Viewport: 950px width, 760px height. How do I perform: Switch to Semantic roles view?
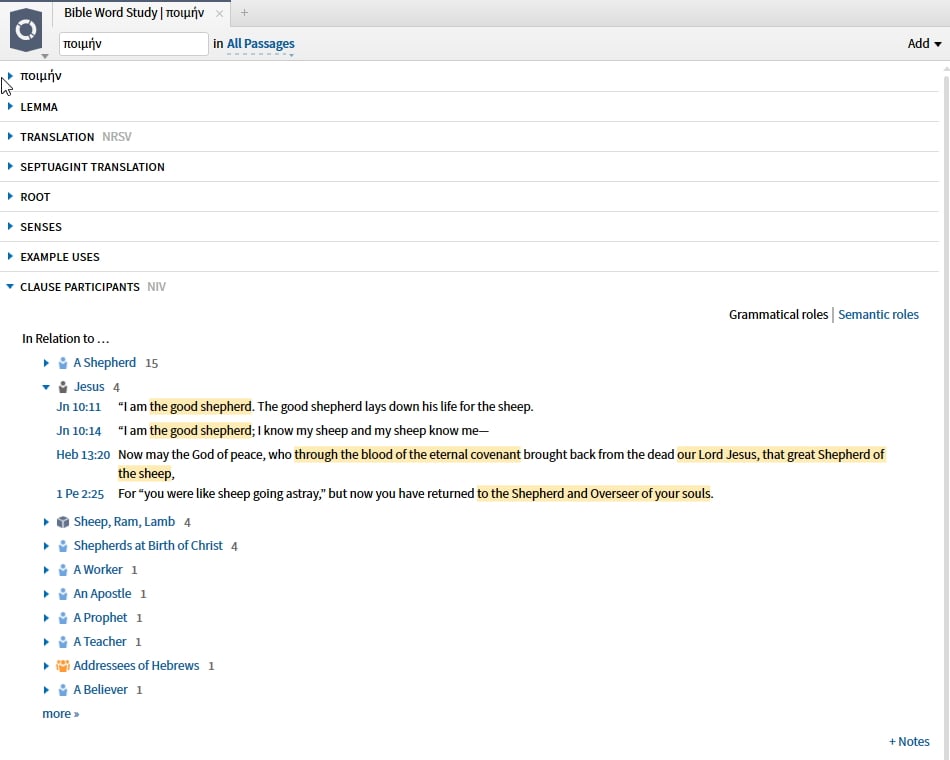coord(878,315)
